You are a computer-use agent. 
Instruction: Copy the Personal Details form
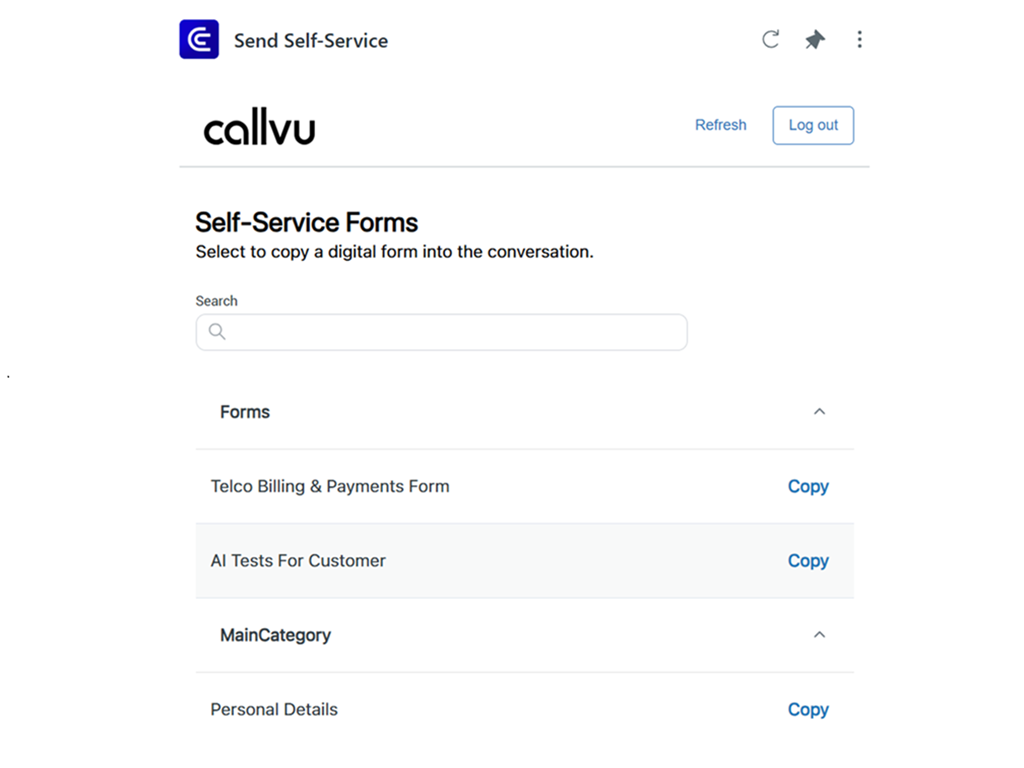click(808, 709)
